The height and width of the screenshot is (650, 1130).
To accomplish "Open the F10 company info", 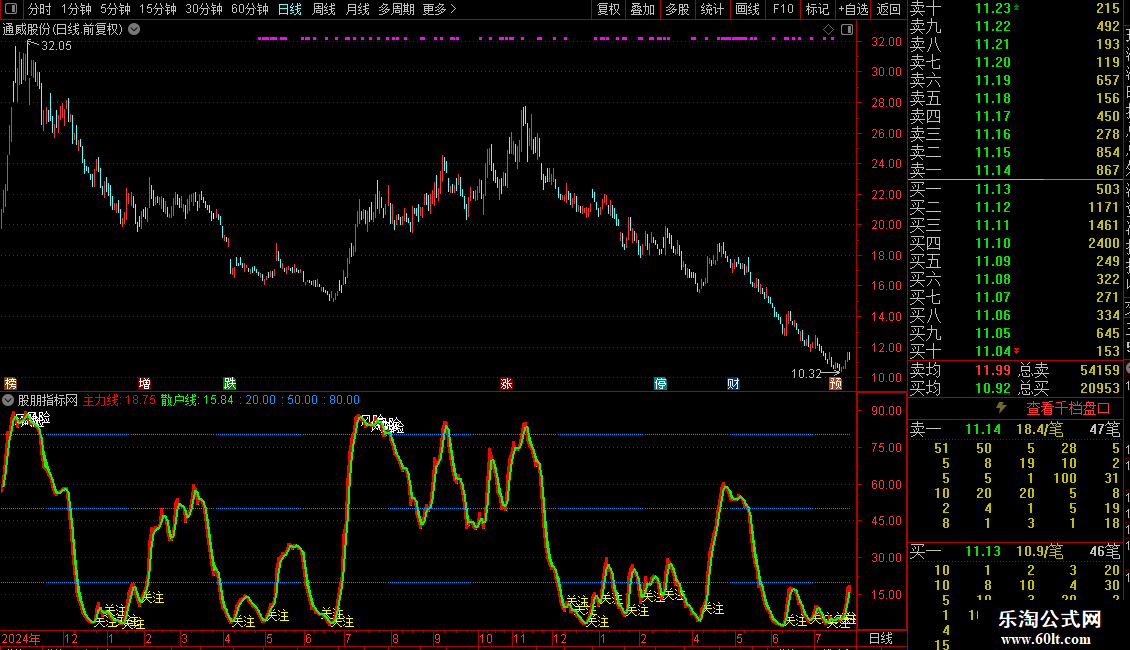I will 783,9.
